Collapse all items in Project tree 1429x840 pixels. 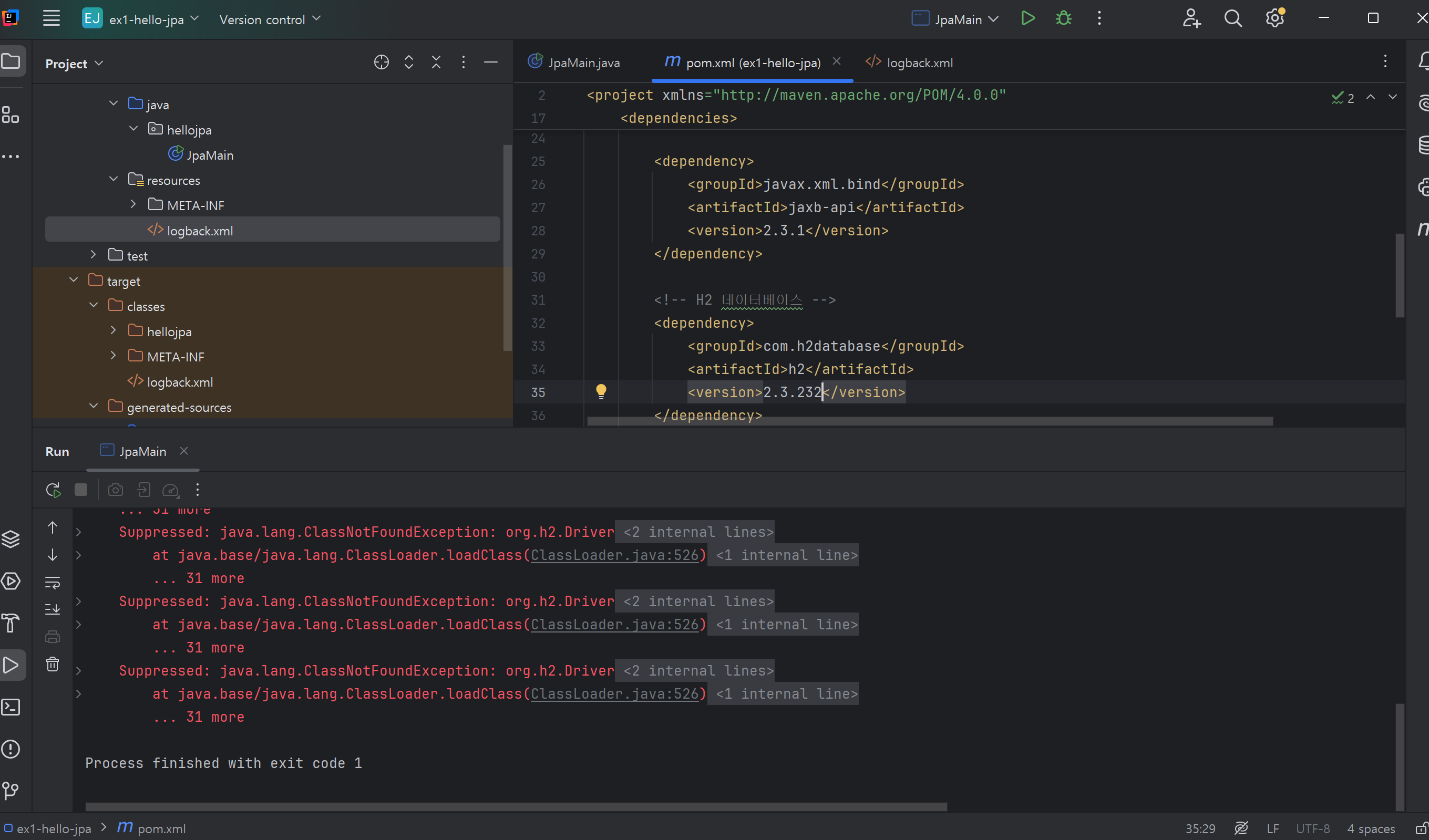pyautogui.click(x=436, y=63)
